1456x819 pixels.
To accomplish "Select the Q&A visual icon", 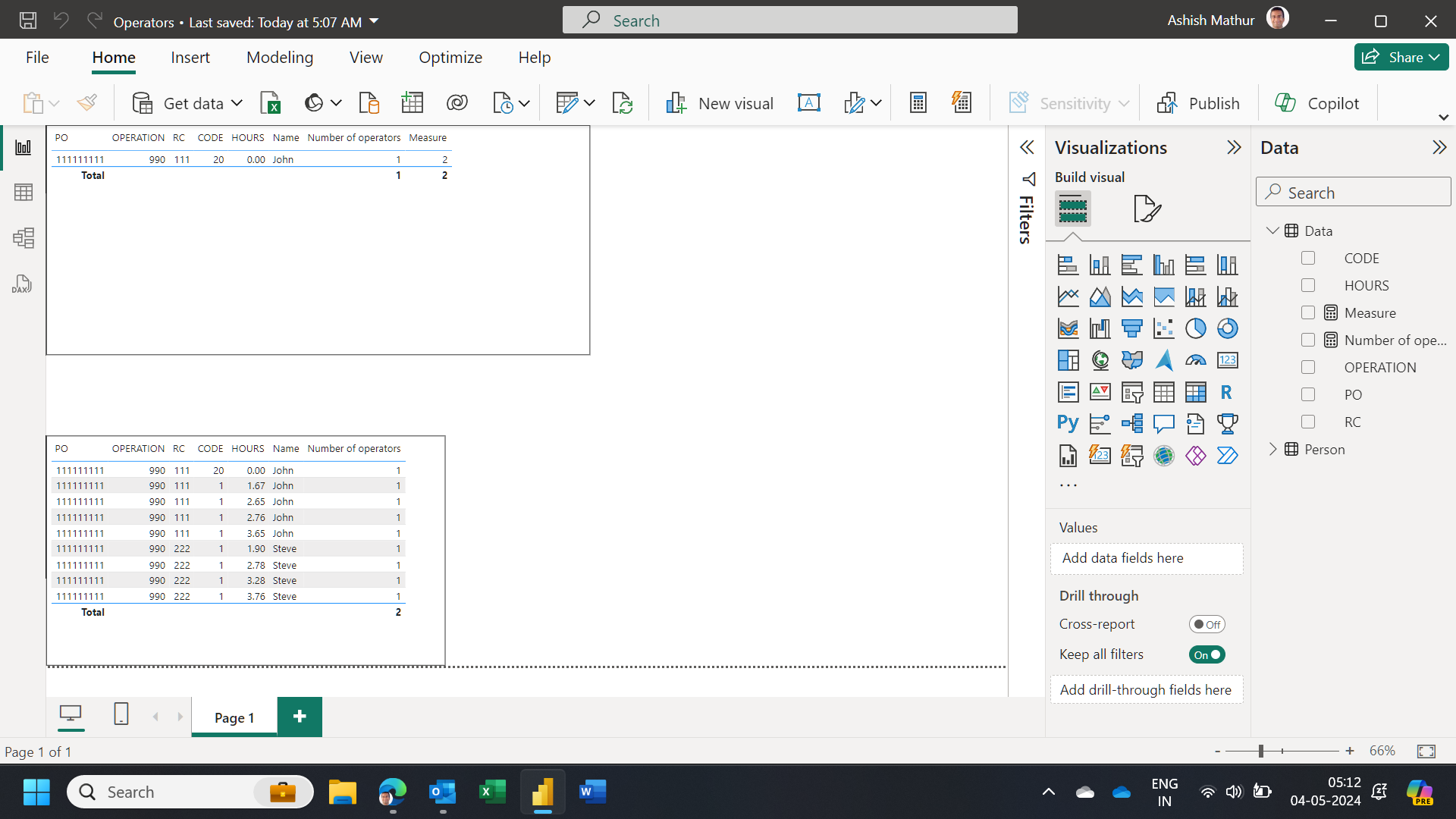I will click(1164, 423).
